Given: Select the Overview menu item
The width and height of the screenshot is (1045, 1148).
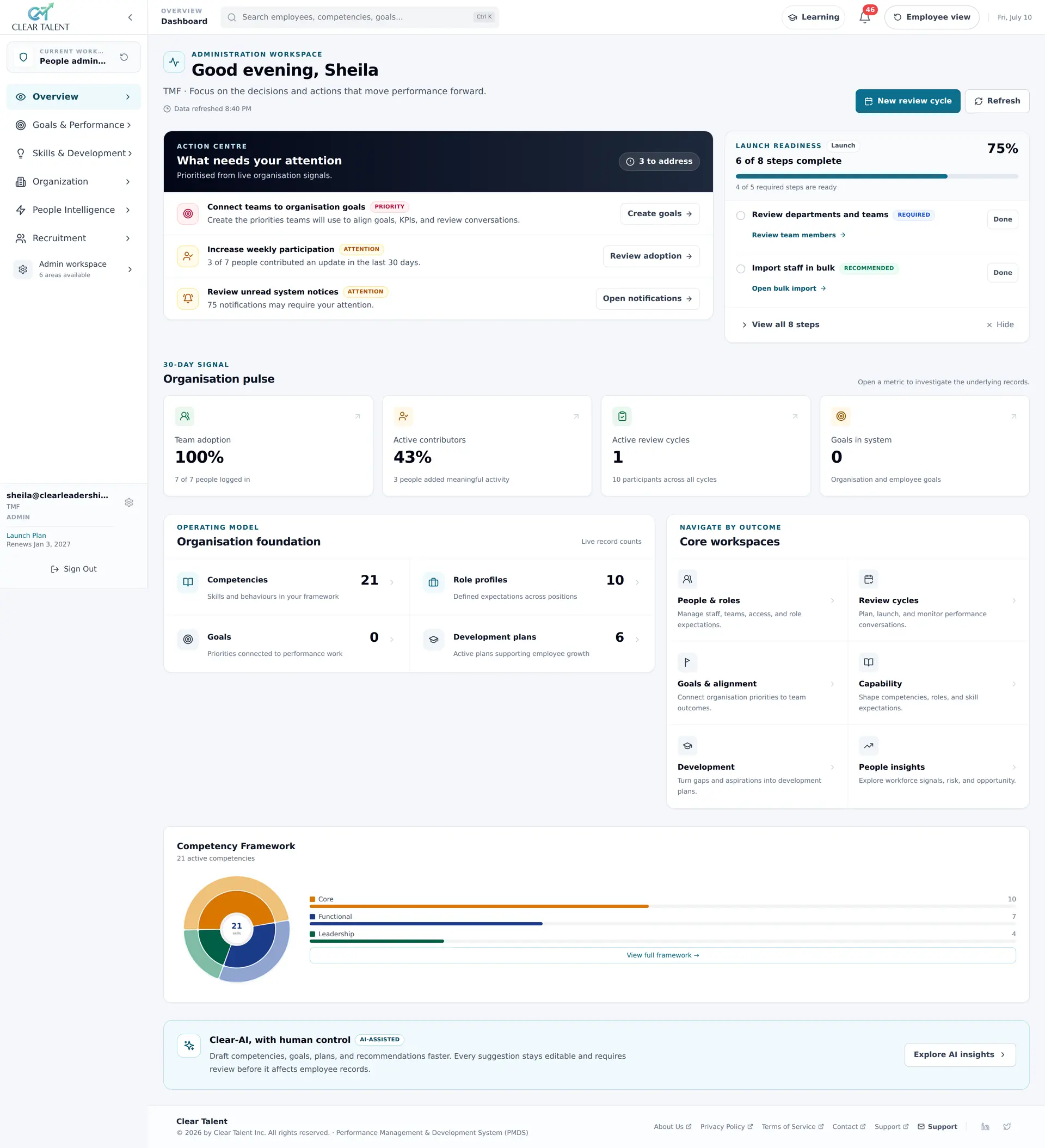Looking at the screenshot, I should click(x=73, y=97).
